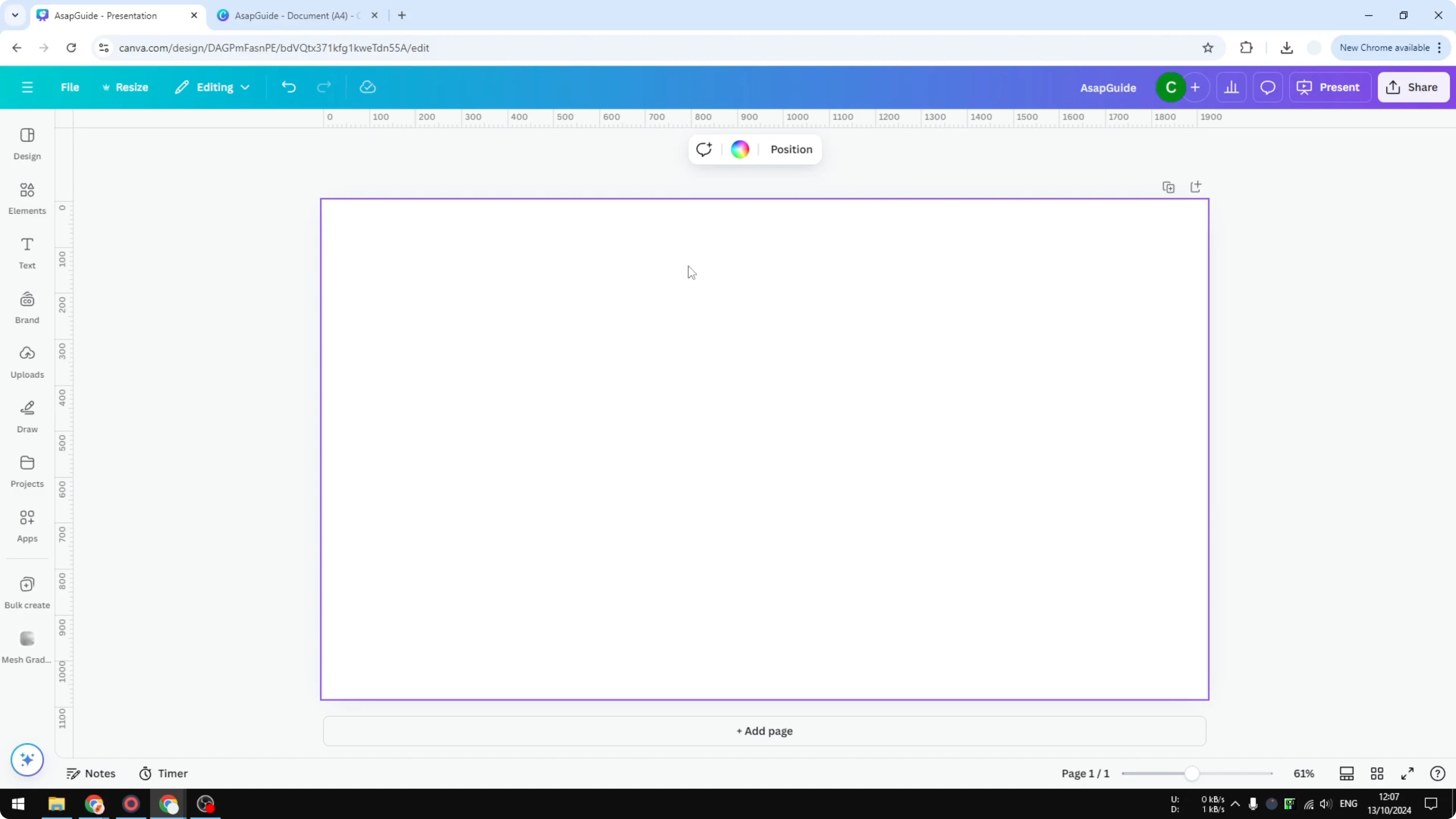Open the comments panel
This screenshot has height=819, width=1456.
click(1268, 87)
